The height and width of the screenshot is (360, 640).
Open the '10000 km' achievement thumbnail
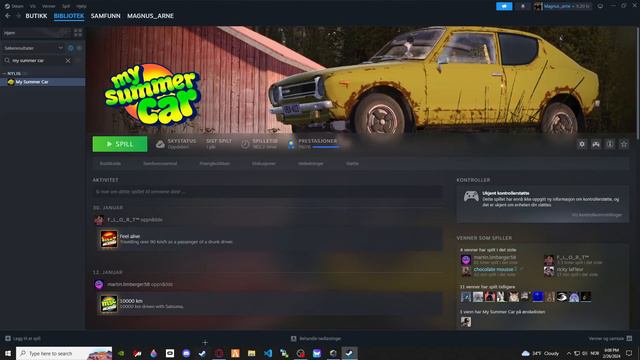109,304
